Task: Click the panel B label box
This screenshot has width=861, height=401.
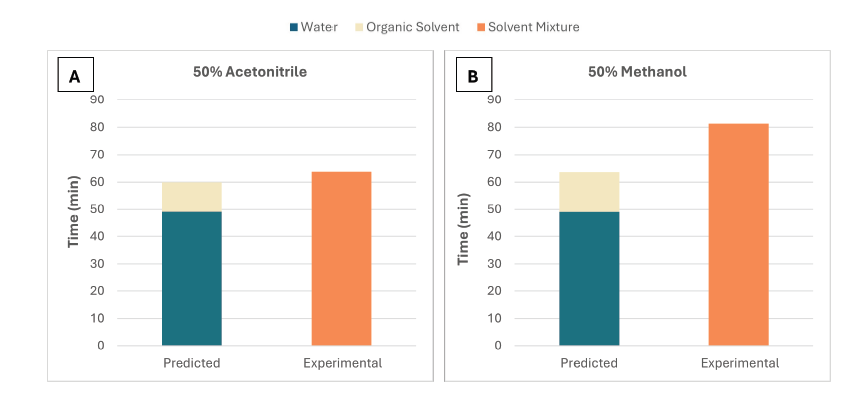Action: tap(473, 75)
